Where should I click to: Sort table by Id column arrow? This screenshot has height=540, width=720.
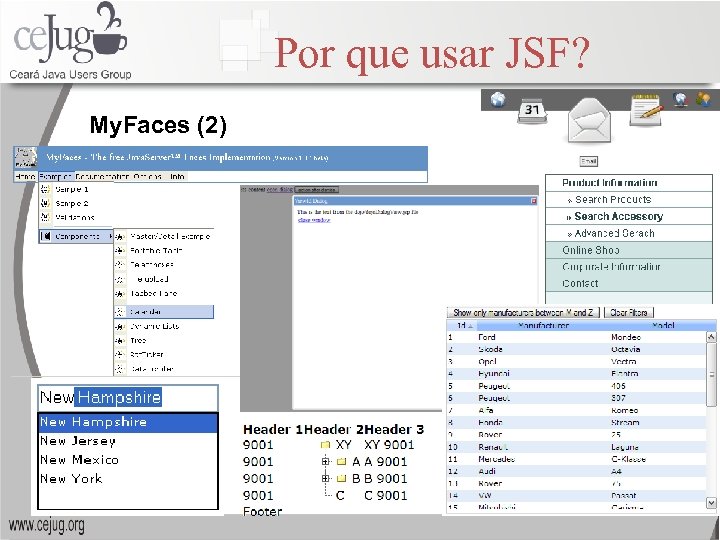[470, 326]
